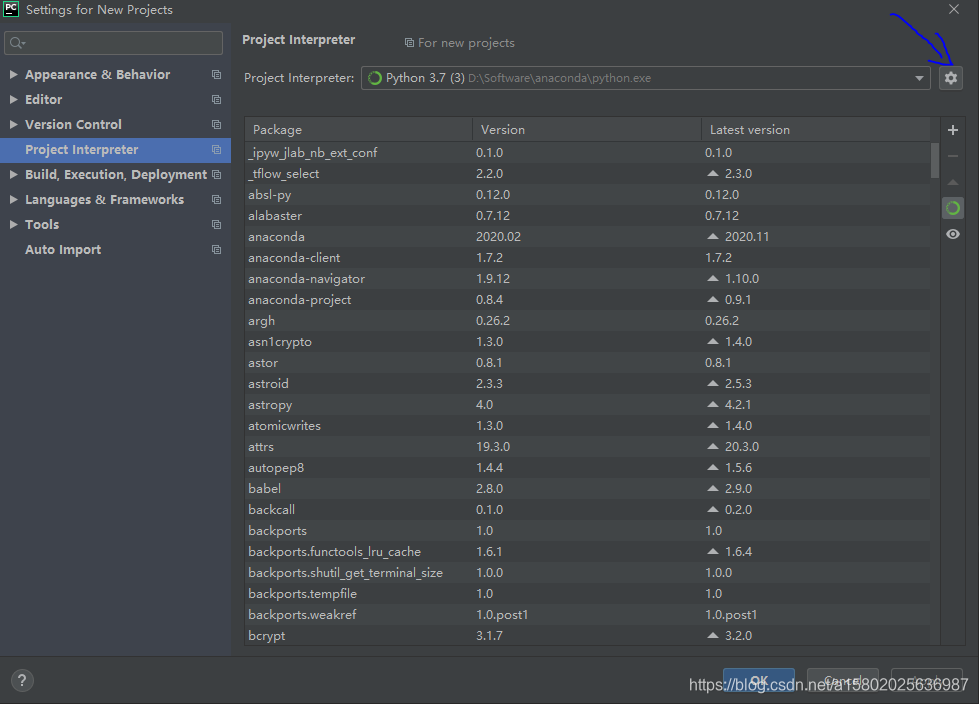979x704 pixels.
Task: Select the _ipyw_jlab_nb_ext_conf package row
Action: [x=588, y=152]
